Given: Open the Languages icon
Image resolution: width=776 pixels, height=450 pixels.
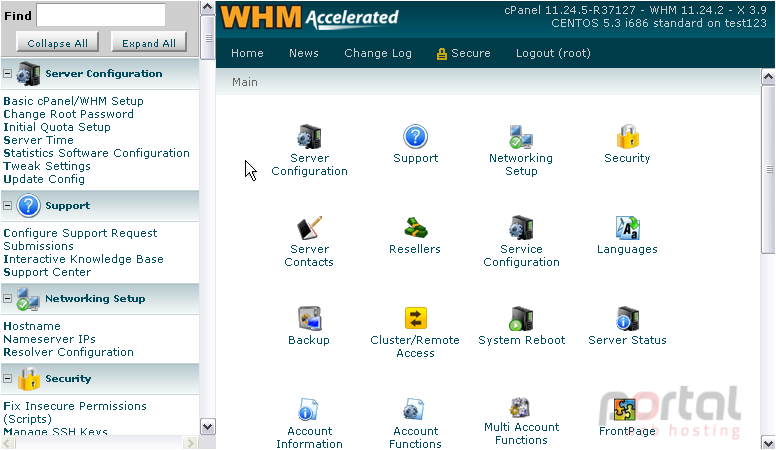Looking at the screenshot, I should click(x=627, y=228).
